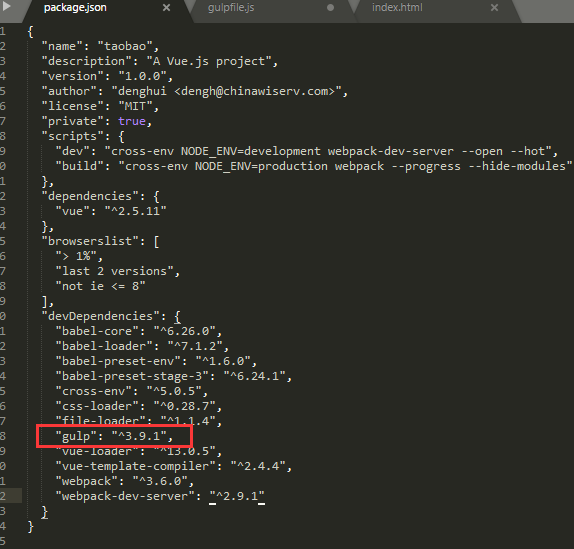Viewport: 574px width, 549px height.
Task: Switch to the package.json tab
Action: 75,8
